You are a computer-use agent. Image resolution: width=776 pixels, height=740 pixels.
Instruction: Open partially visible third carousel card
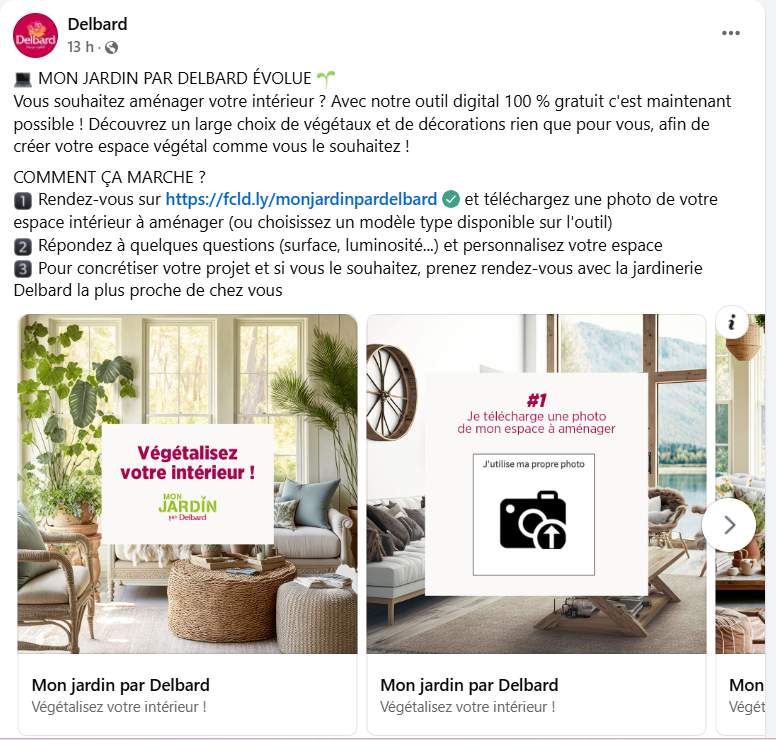click(x=740, y=525)
